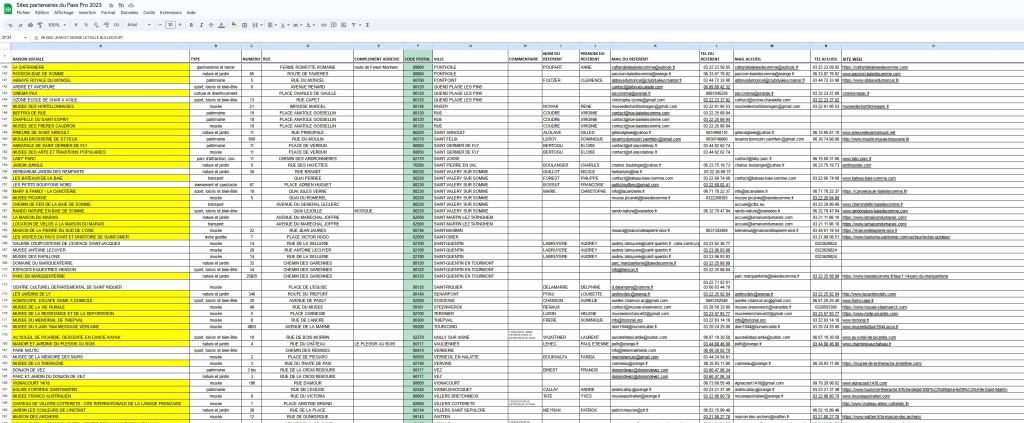Open the Insertion menu

(x=87, y=12)
